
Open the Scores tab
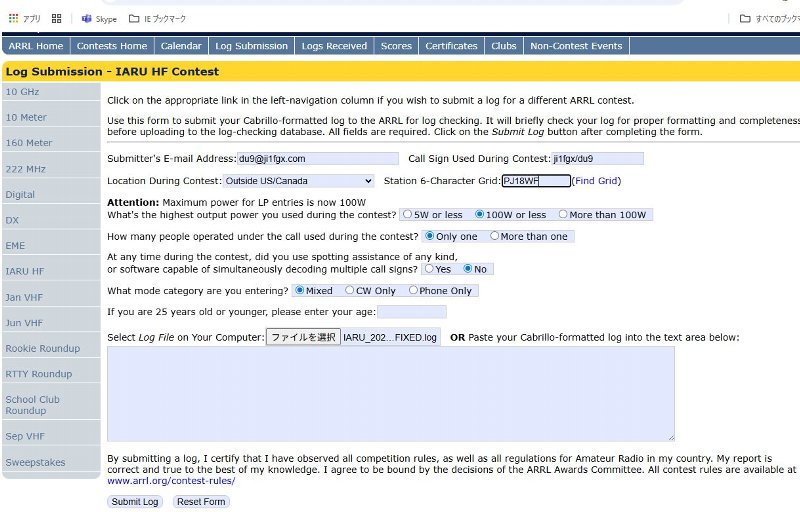point(396,46)
